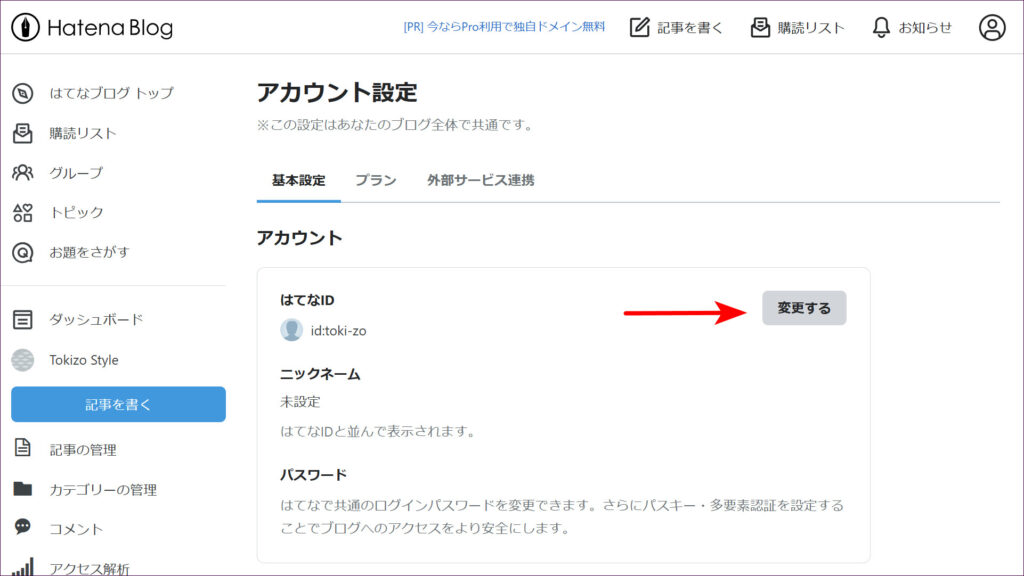
Task: Open the user profile avatar icon
Action: 991,28
